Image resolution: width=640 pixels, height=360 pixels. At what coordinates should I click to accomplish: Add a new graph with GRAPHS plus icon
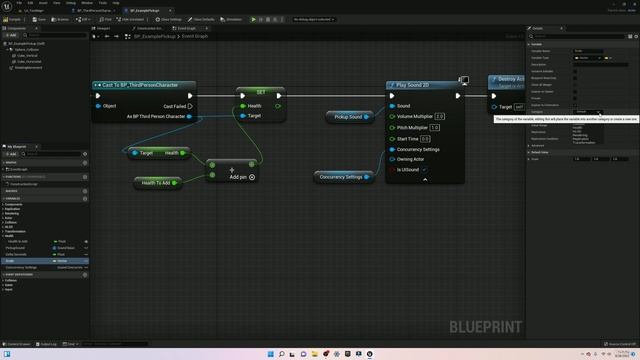[85, 162]
